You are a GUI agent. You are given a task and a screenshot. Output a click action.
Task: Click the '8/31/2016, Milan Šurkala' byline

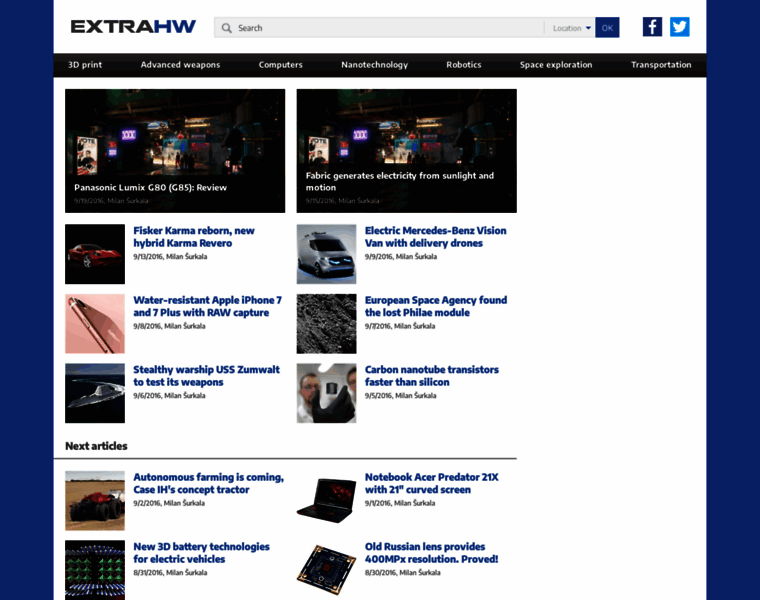[x=170, y=572]
